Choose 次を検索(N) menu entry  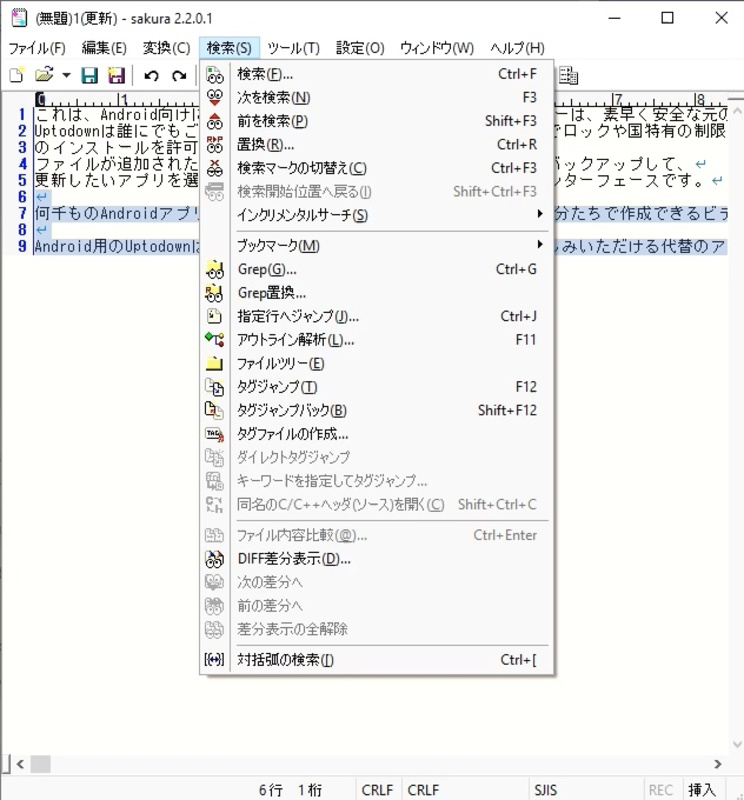pos(377,98)
